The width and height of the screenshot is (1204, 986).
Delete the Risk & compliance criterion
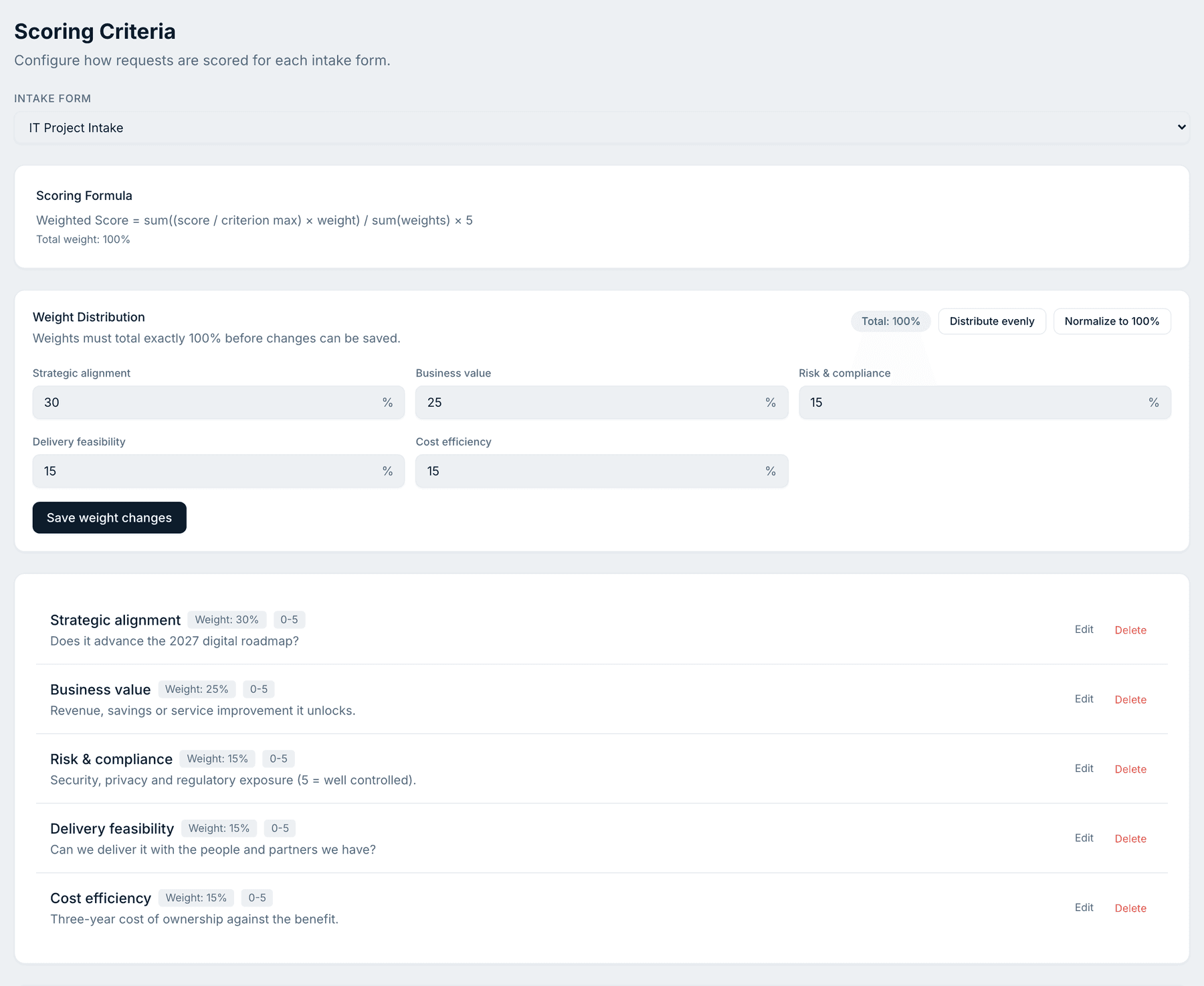[x=1130, y=769]
